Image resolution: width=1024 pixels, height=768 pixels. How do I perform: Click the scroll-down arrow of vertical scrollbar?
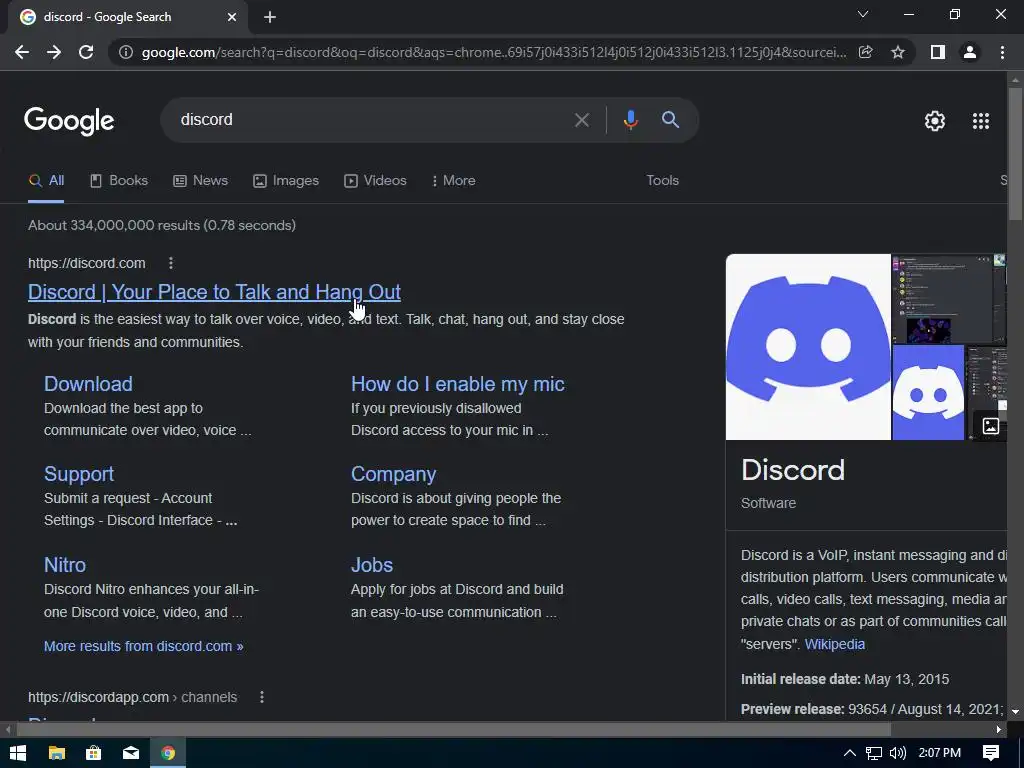1015,711
